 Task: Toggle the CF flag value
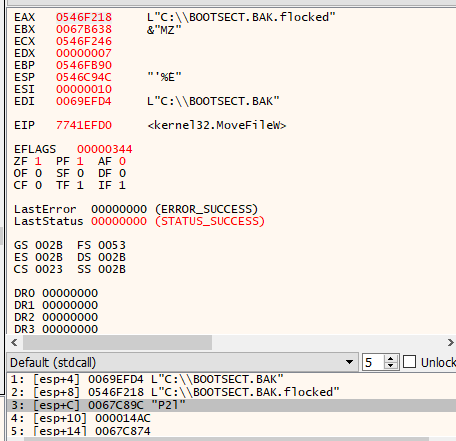point(38,185)
